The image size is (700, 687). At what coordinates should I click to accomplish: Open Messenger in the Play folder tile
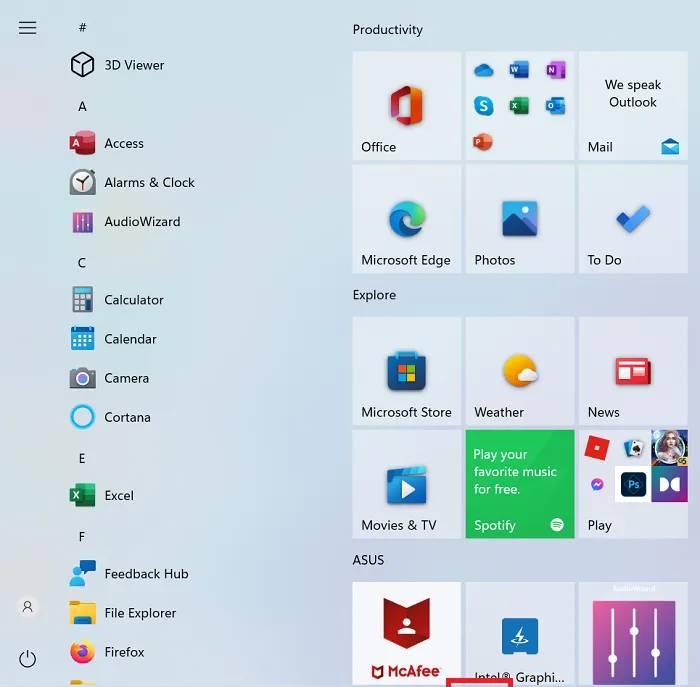tap(597, 484)
